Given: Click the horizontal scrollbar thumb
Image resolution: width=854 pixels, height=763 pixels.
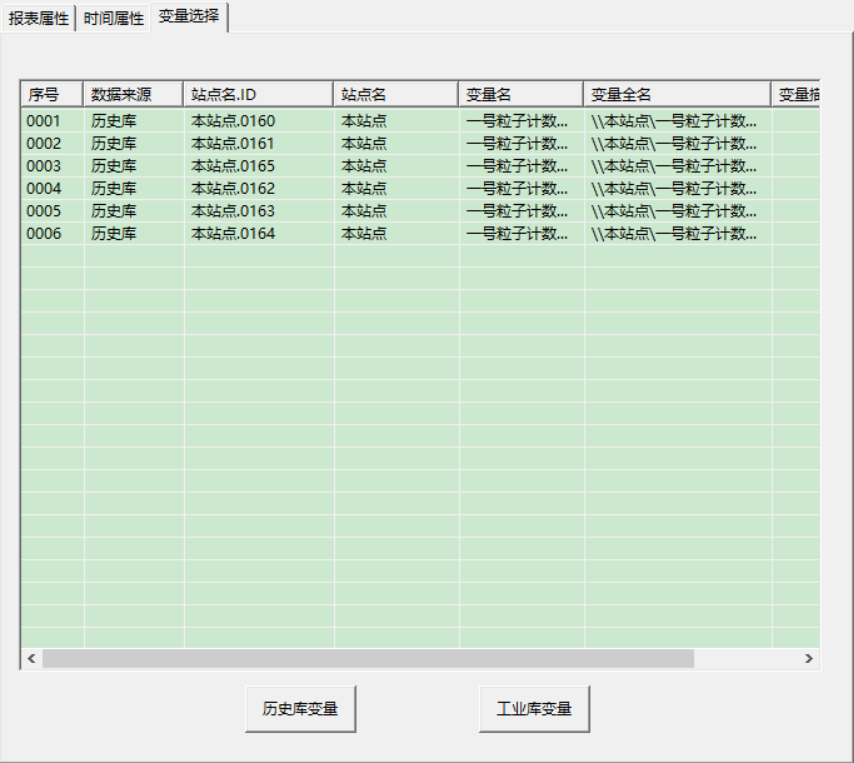Looking at the screenshot, I should tap(368, 659).
